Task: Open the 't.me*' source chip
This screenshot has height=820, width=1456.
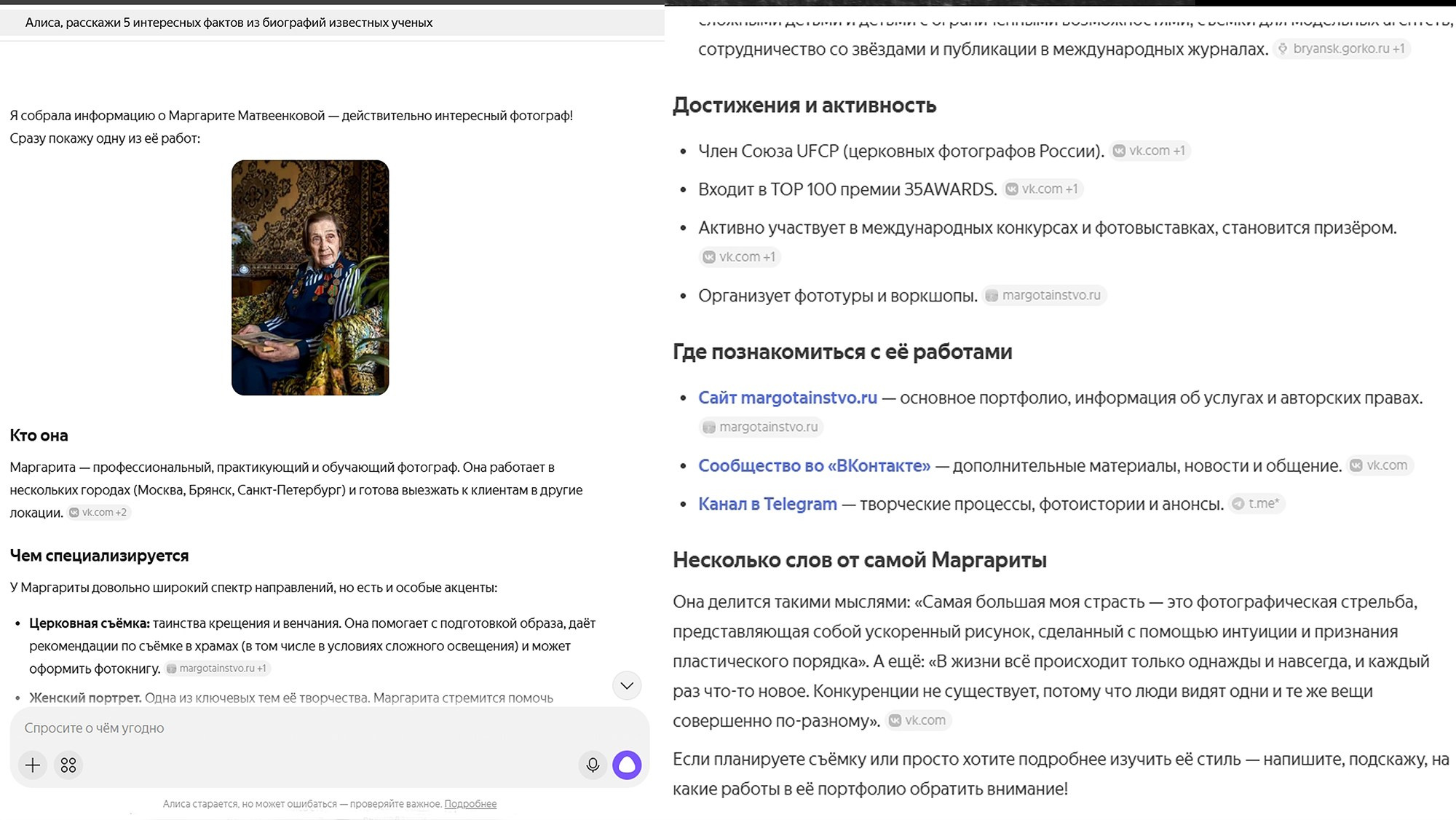Action: tap(1257, 504)
